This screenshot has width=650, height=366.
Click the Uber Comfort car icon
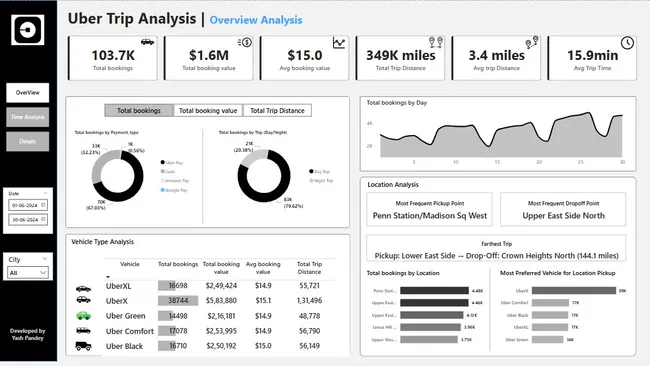[x=83, y=330]
